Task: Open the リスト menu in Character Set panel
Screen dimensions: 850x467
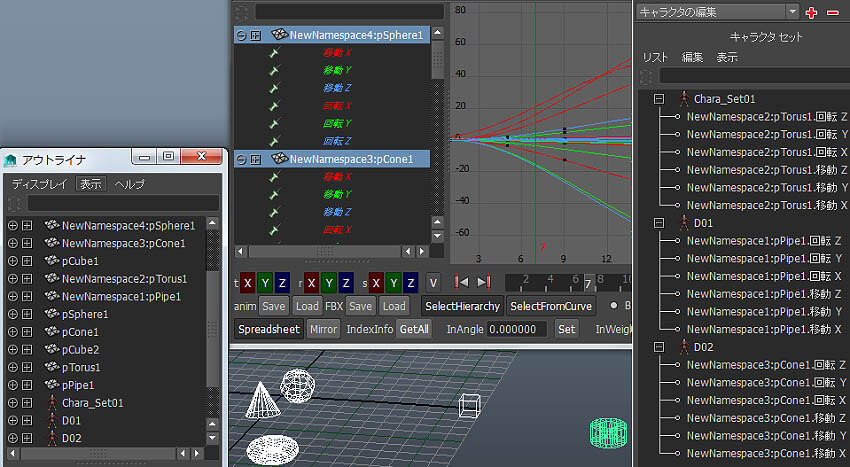Action: 655,57
